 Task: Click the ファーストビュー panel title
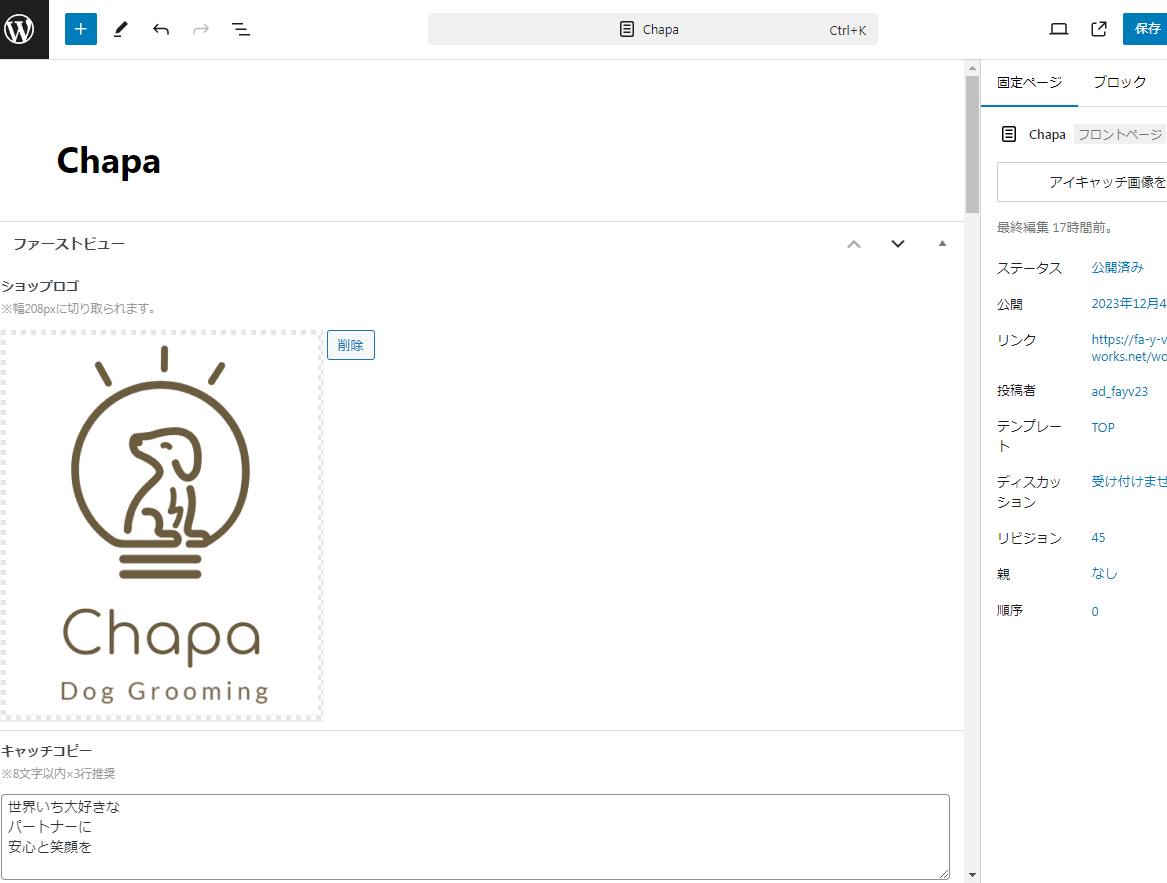click(69, 244)
